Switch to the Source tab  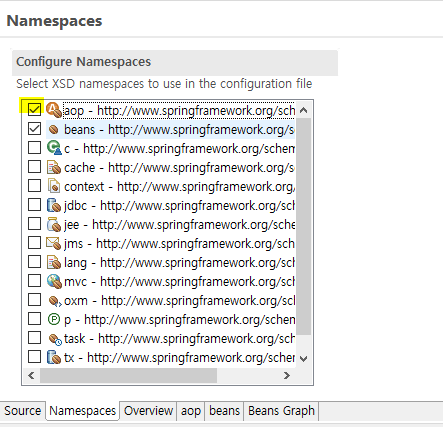(23, 411)
